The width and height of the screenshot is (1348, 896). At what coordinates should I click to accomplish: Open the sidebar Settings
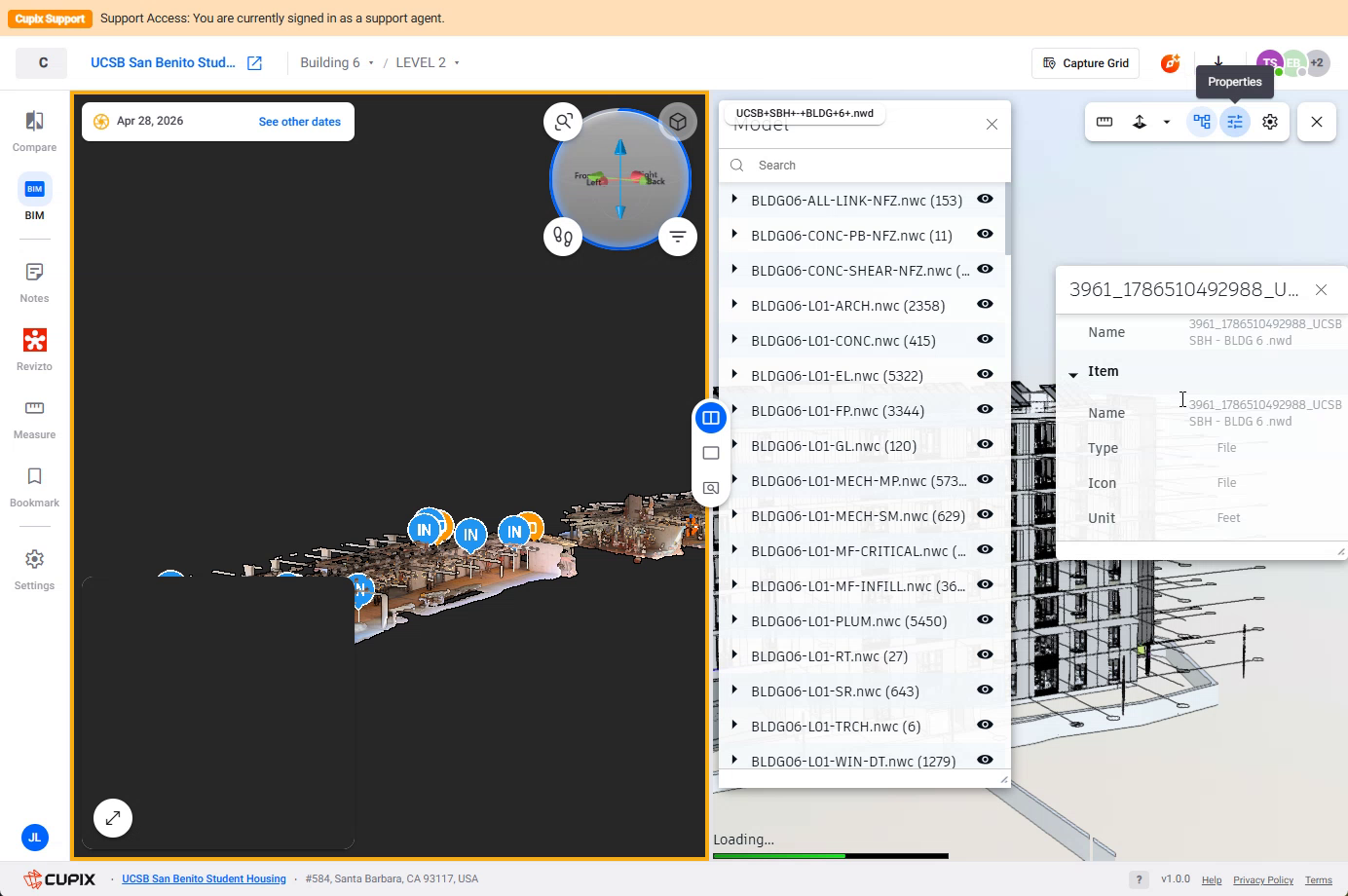point(34,570)
